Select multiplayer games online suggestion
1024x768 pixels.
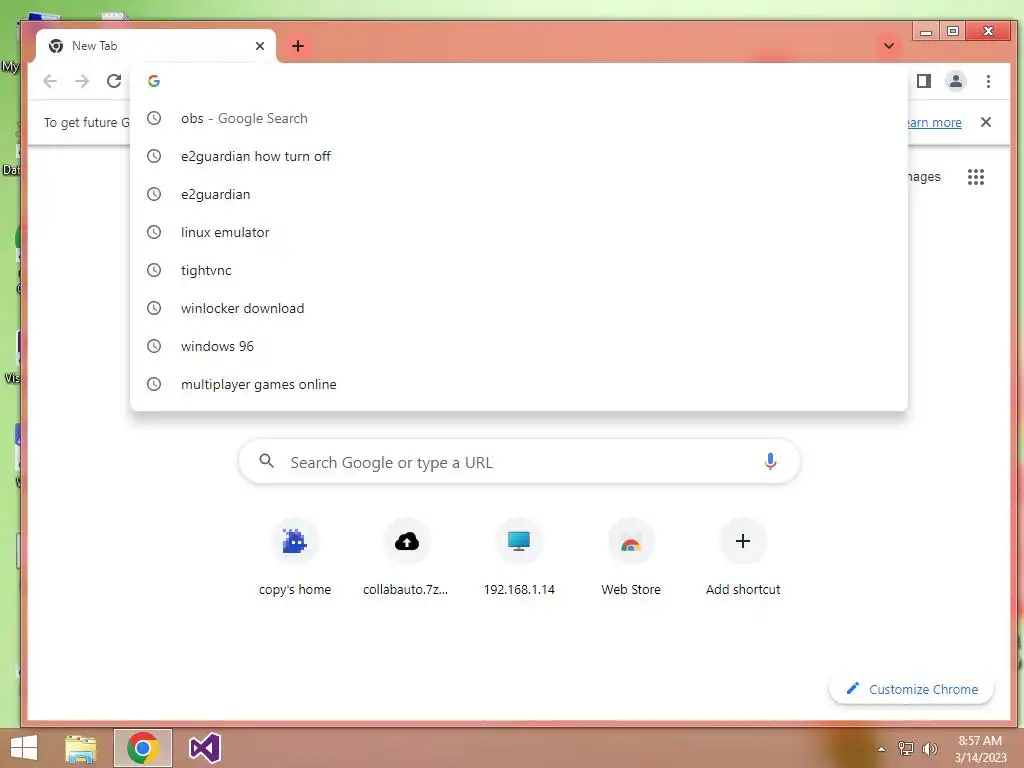(x=519, y=384)
